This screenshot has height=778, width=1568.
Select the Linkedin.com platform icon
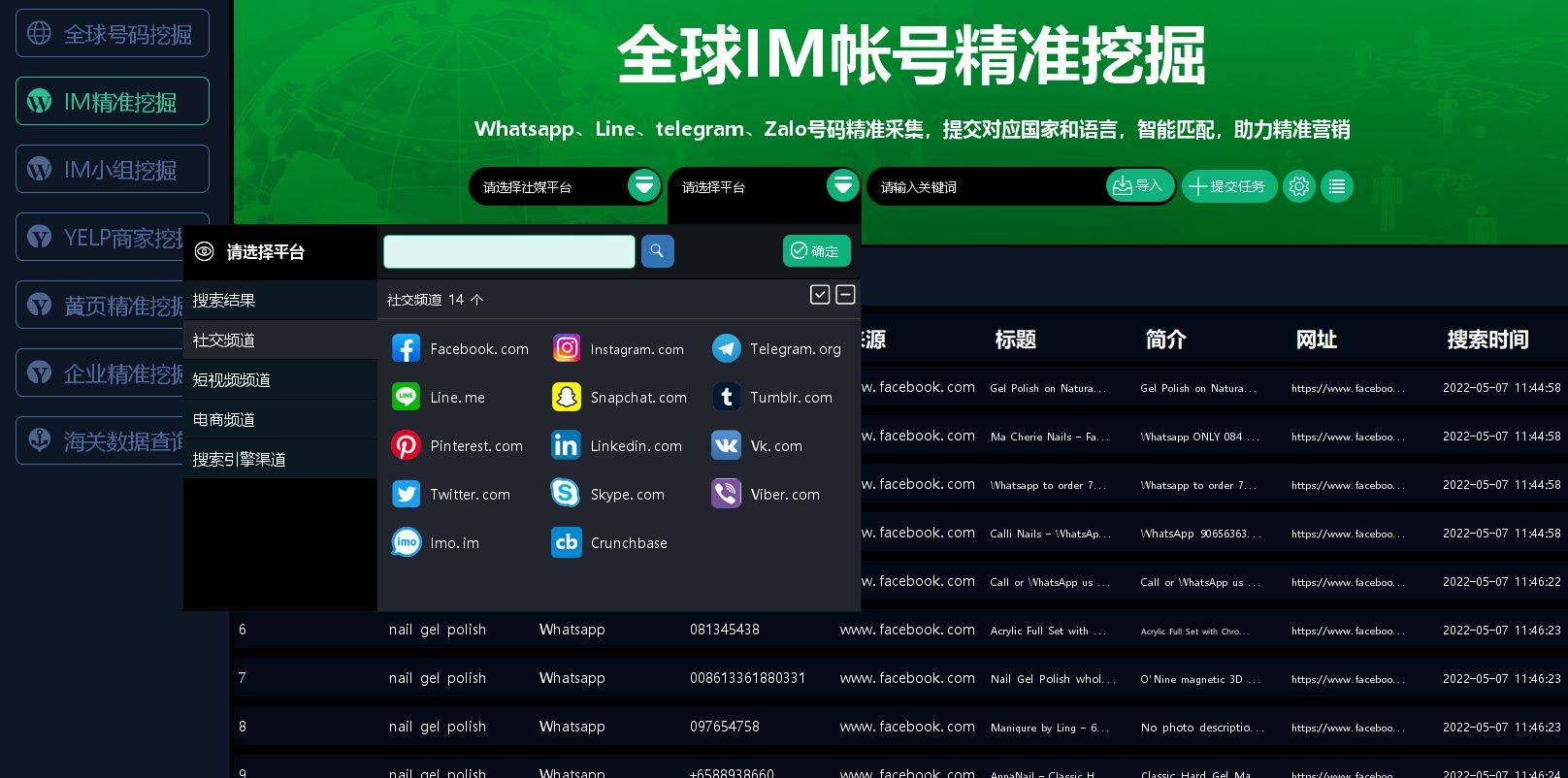pyautogui.click(x=566, y=445)
